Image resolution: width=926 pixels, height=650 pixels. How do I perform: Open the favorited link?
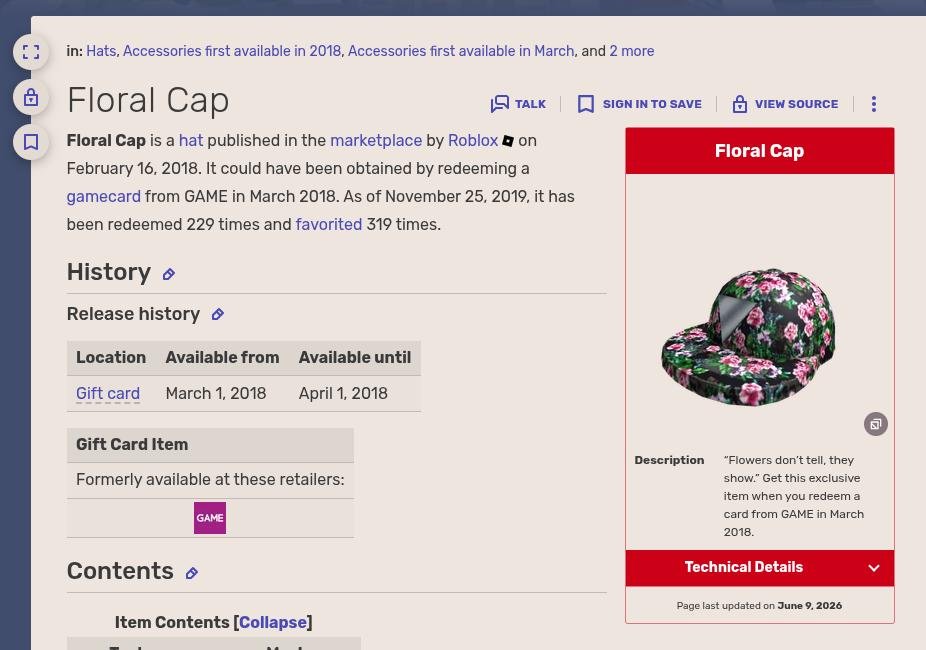[x=329, y=224]
